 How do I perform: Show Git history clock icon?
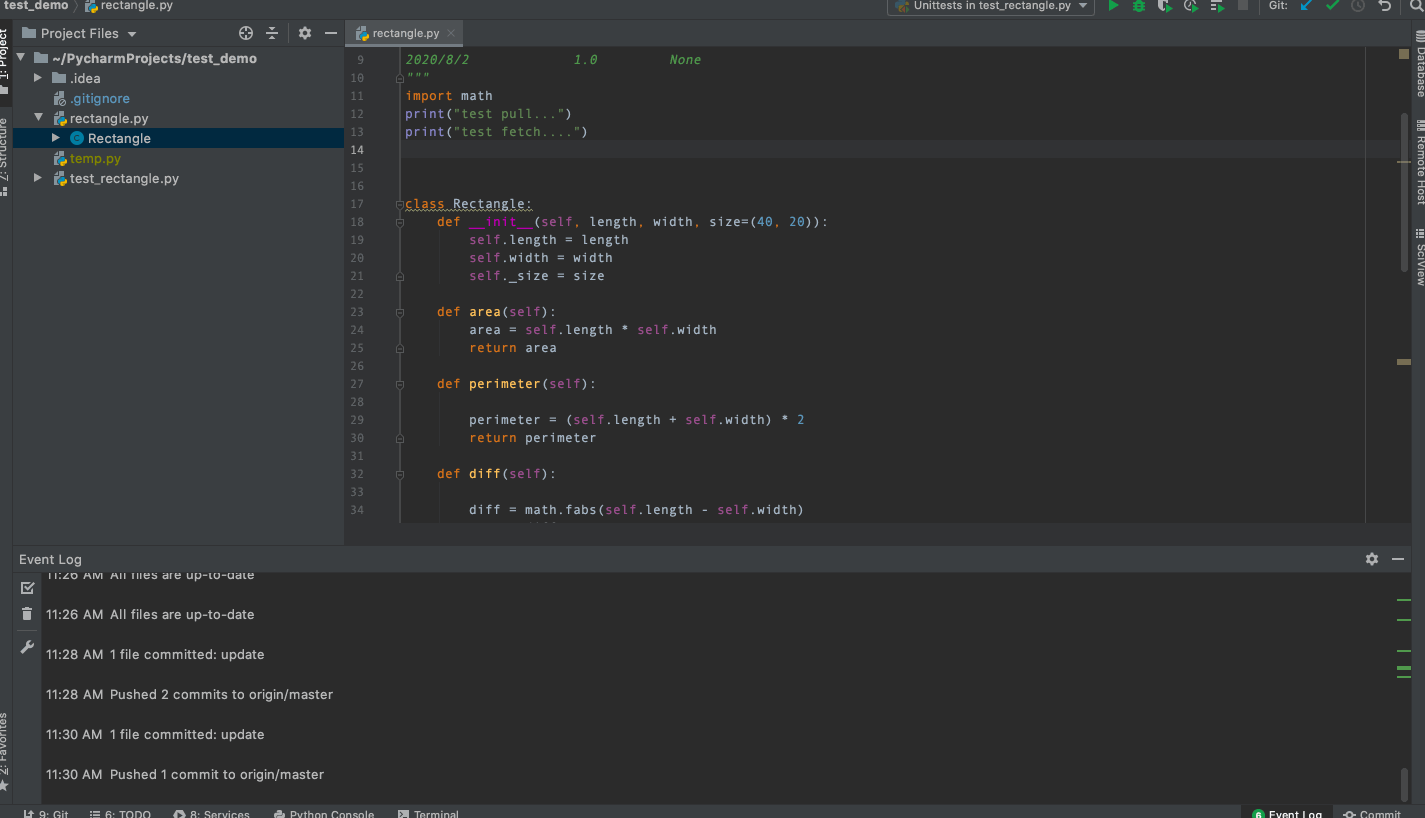click(1357, 6)
